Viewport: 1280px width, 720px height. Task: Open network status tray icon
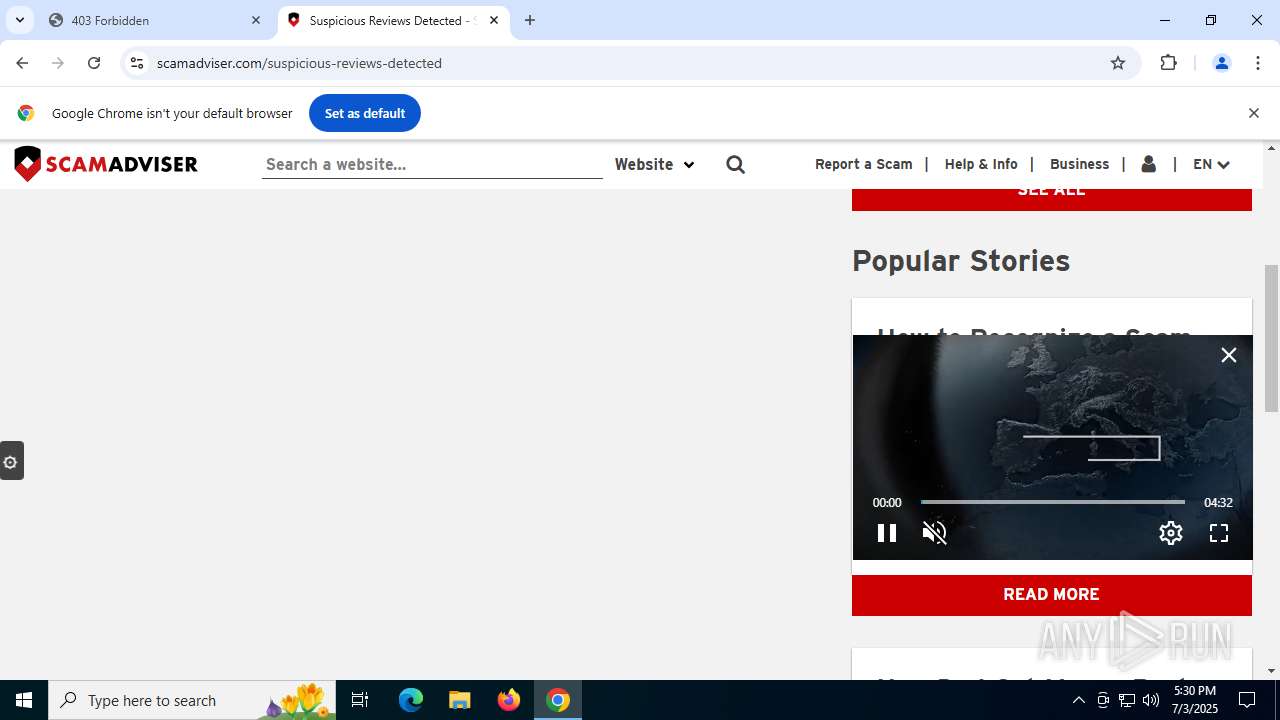(1127, 700)
